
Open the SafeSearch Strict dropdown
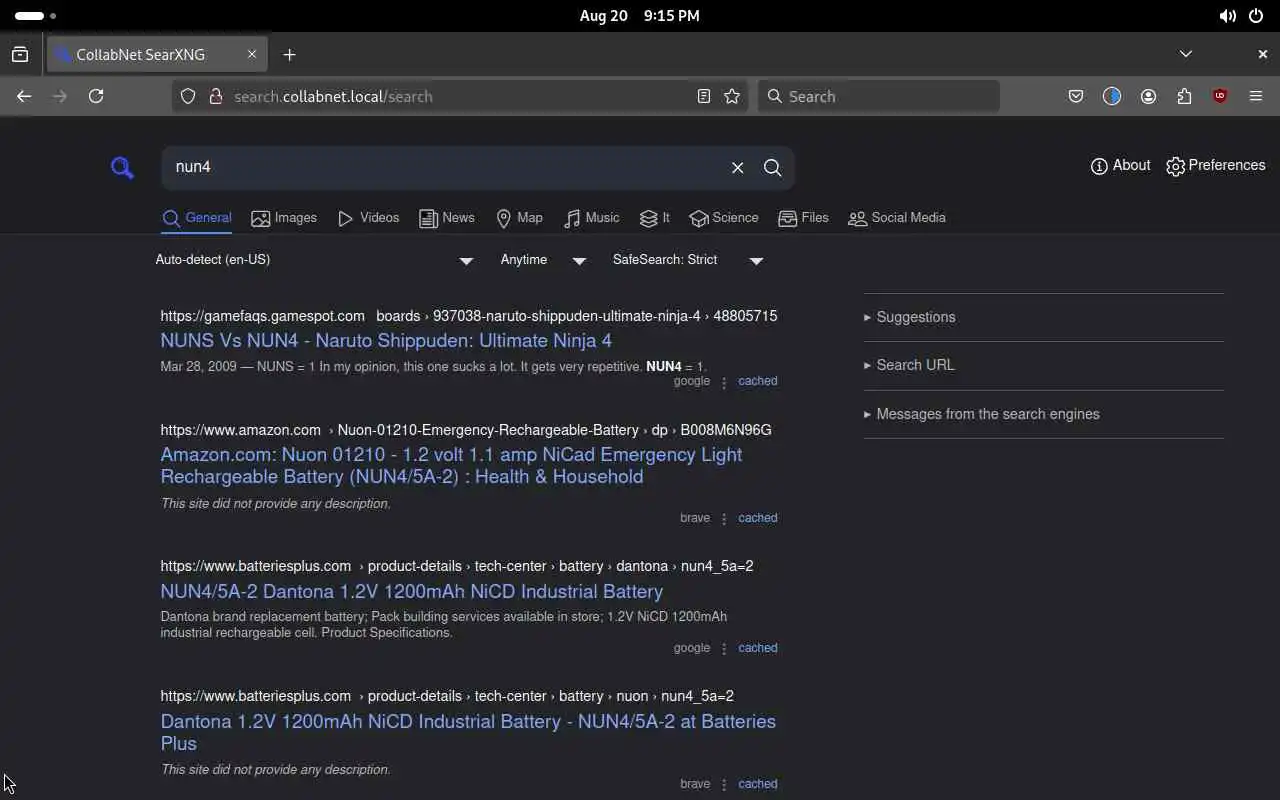tap(688, 260)
